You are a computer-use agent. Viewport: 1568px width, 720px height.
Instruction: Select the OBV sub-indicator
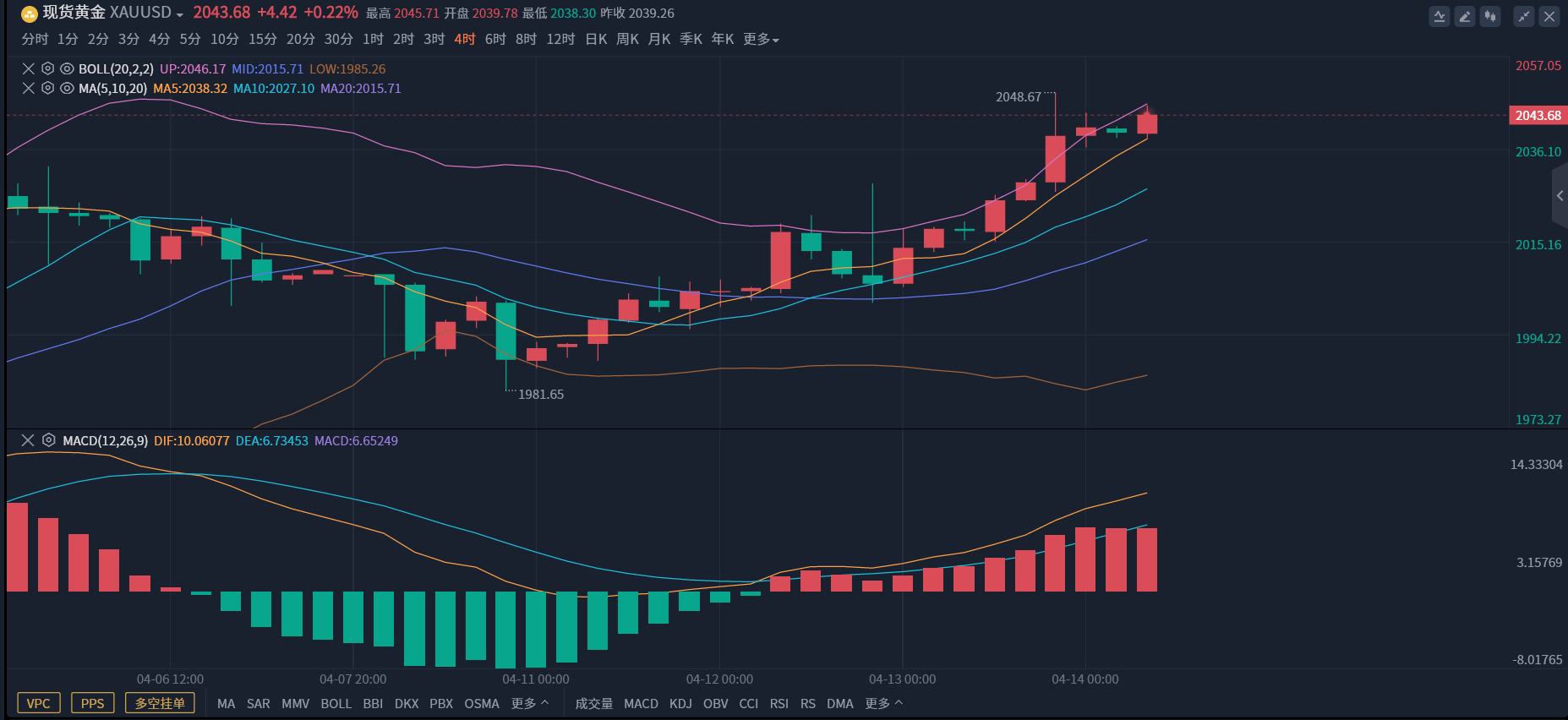716,703
